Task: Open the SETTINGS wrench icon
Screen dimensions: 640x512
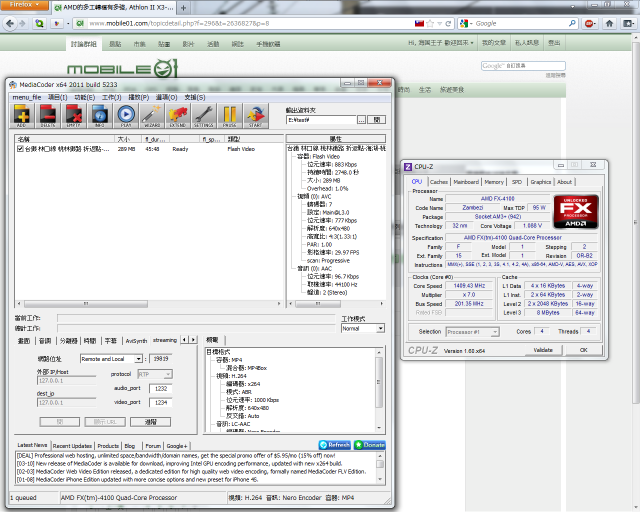Action: [x=204, y=116]
